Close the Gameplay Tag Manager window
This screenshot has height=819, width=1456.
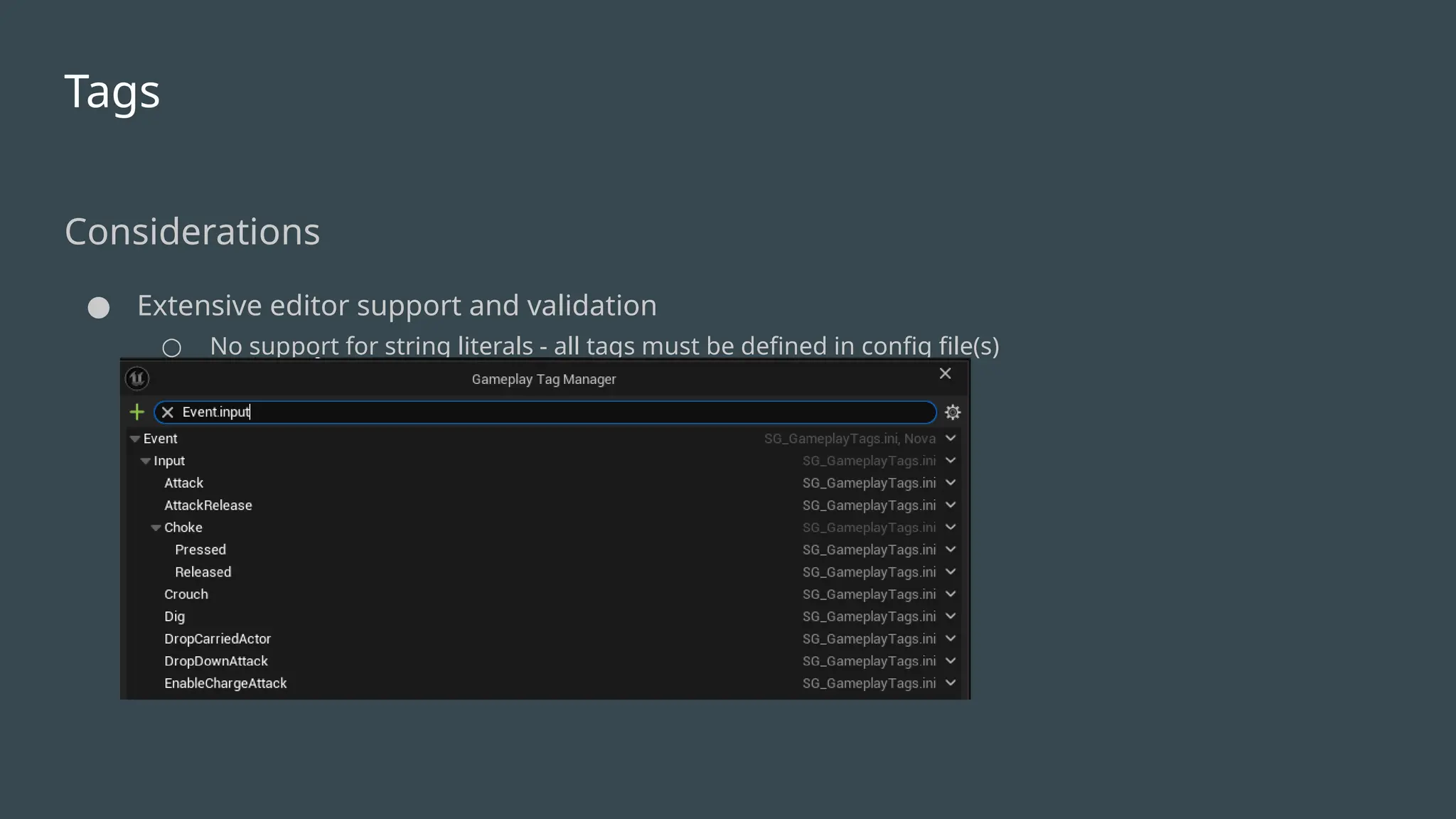(x=945, y=373)
